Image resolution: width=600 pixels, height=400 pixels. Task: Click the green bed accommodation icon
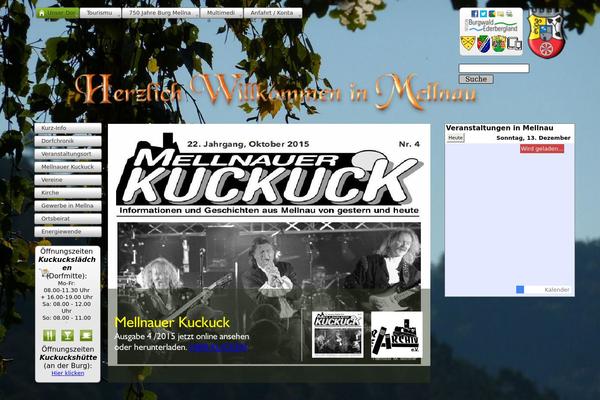tap(86, 336)
